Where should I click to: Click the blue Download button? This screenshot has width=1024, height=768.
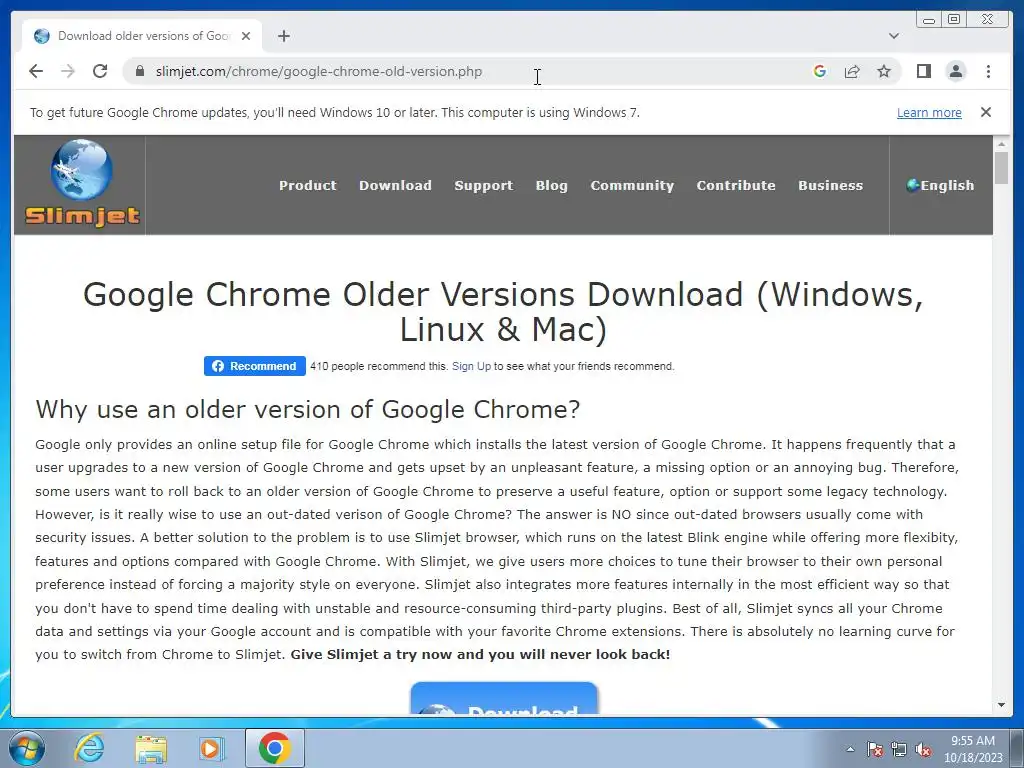point(504,698)
